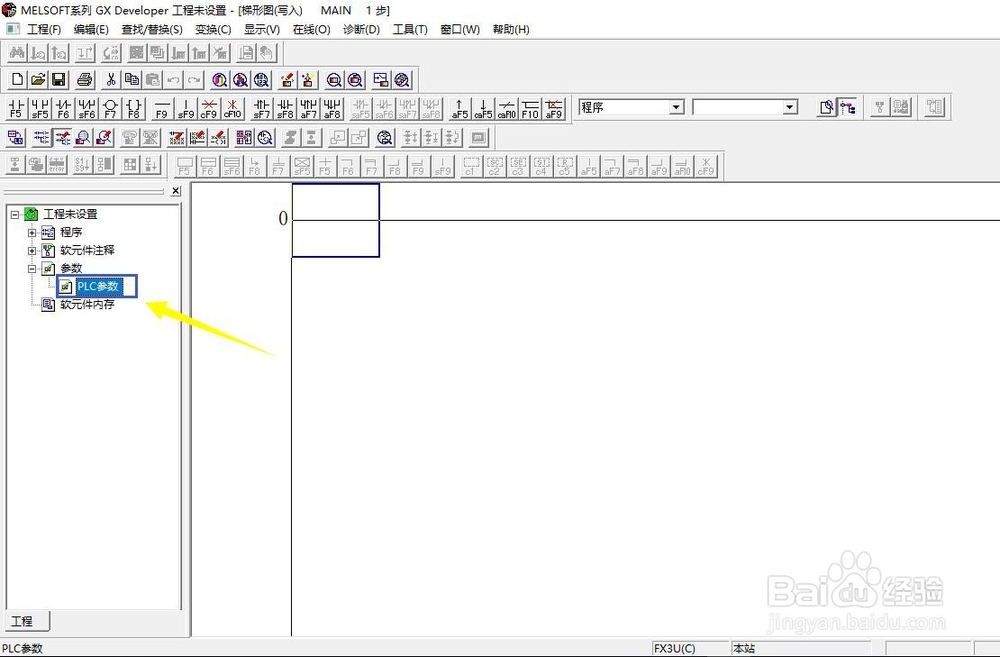Click the pencil-to-PLC write icon
The height and width of the screenshot is (657, 1000).
(x=287, y=80)
